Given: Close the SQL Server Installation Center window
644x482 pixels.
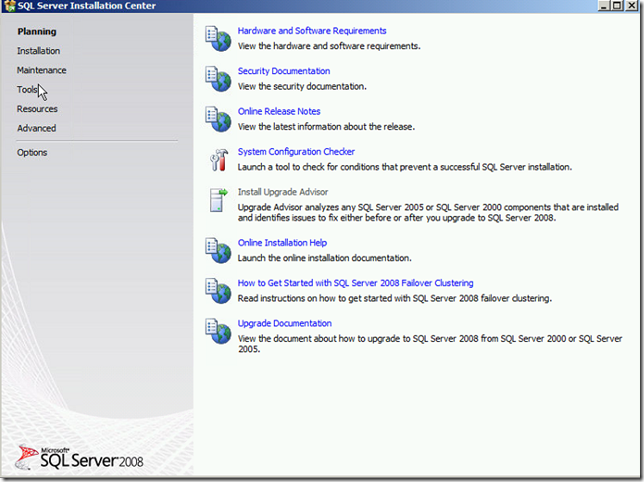Looking at the screenshot, I should pyautogui.click(x=631, y=5).
